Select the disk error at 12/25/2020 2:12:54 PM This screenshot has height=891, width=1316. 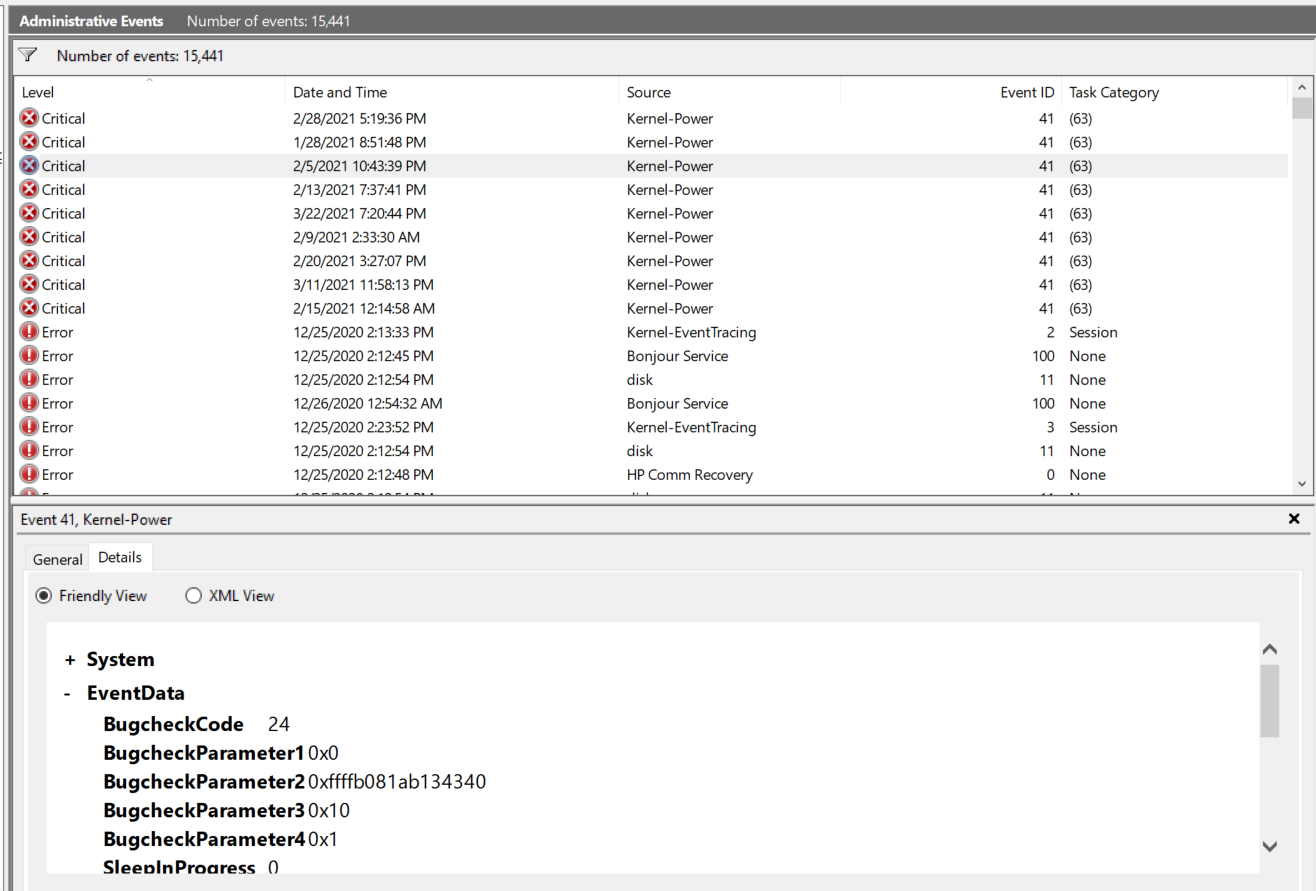pyautogui.click(x=640, y=380)
